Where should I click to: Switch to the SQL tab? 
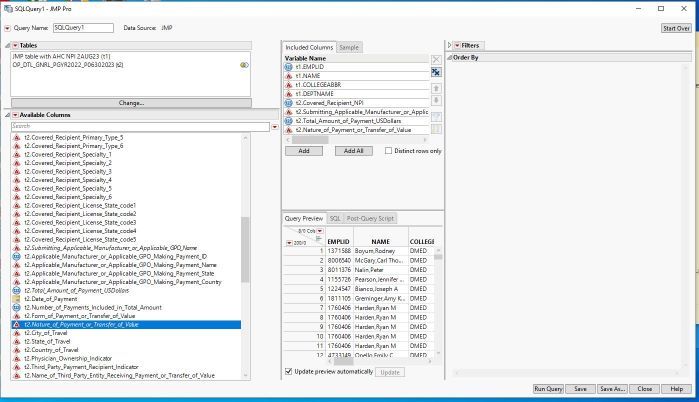335,218
